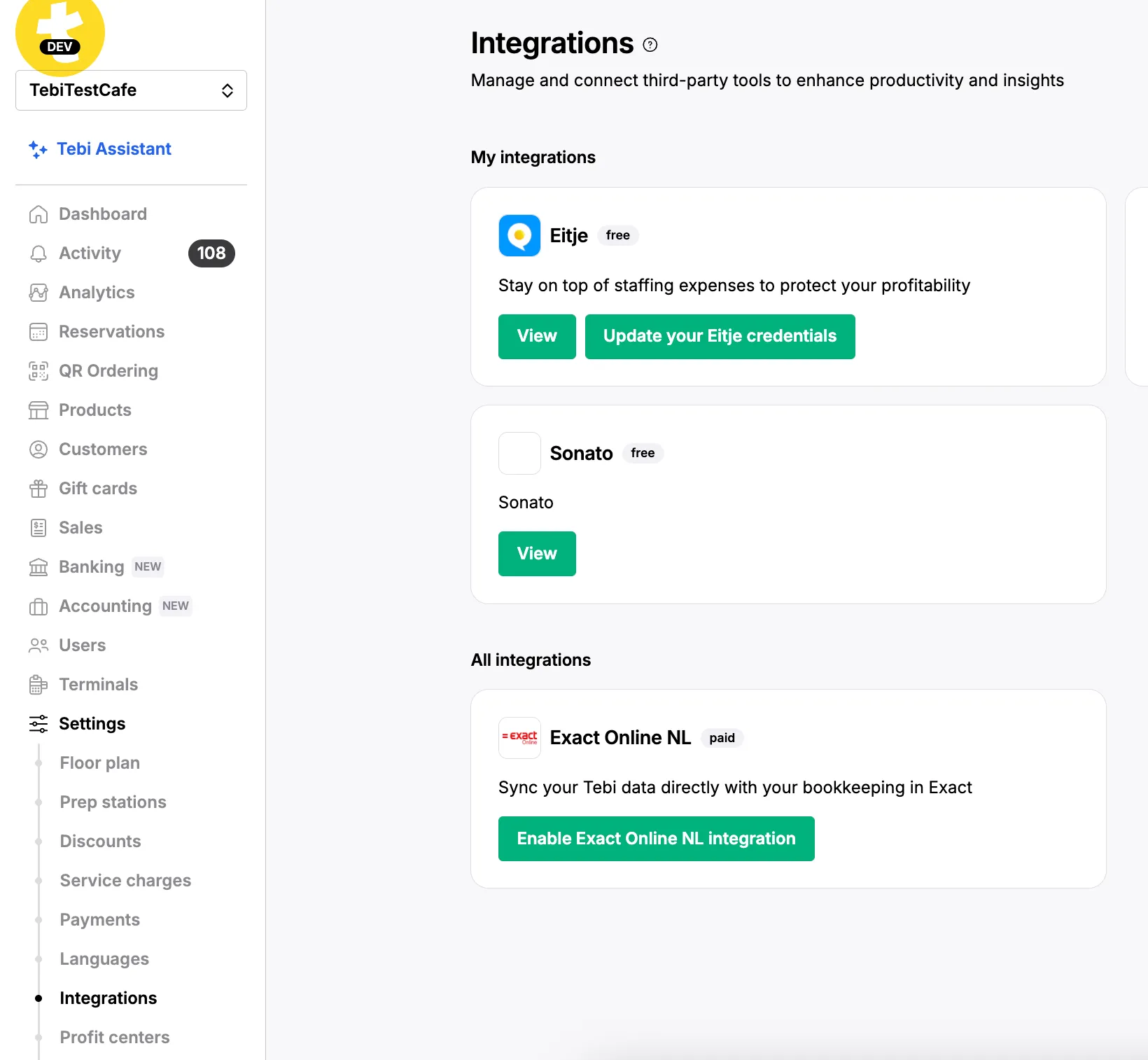Open the Service charges settings
The image size is (1148, 1060).
pos(125,881)
